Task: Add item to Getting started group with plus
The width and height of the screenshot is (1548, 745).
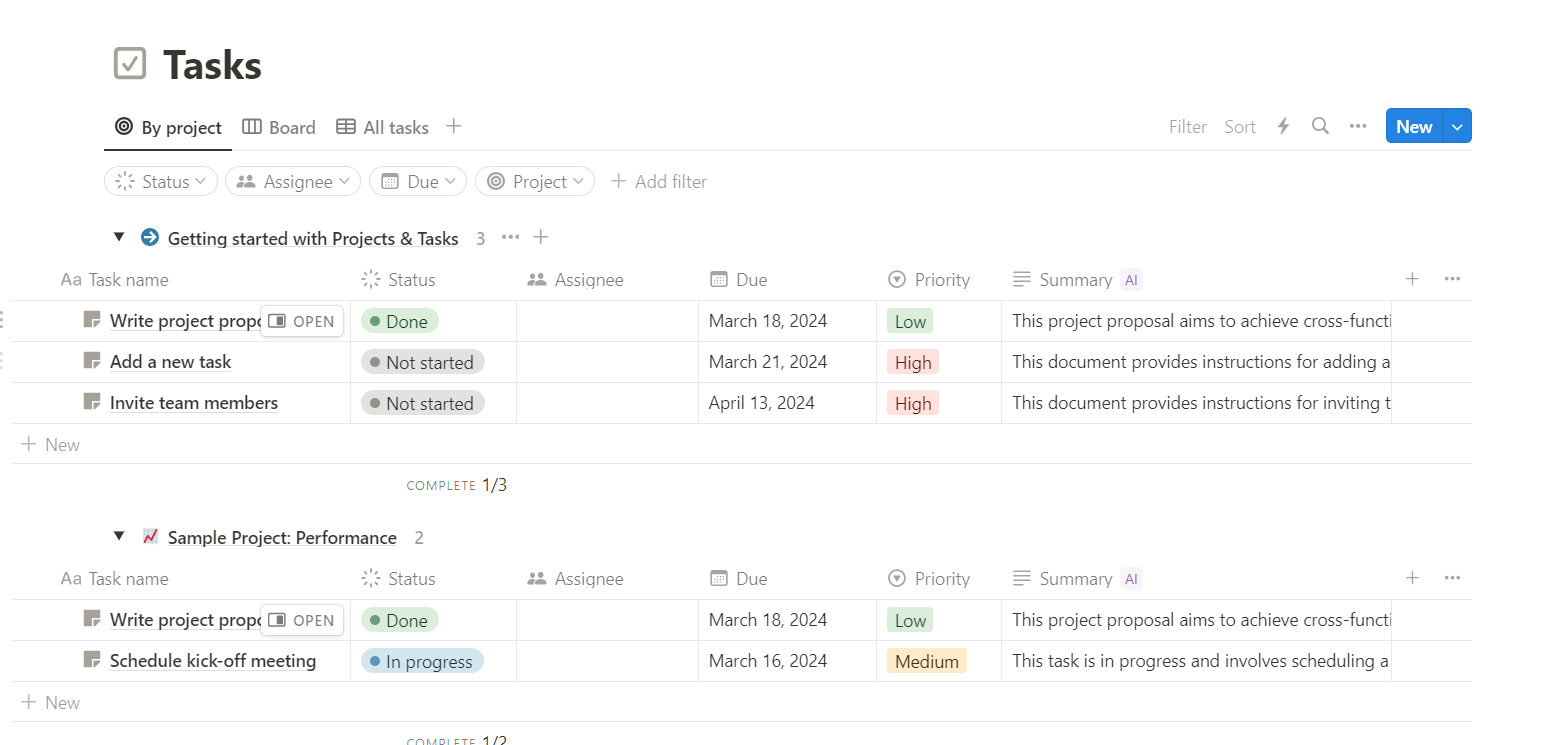Action: click(x=541, y=237)
